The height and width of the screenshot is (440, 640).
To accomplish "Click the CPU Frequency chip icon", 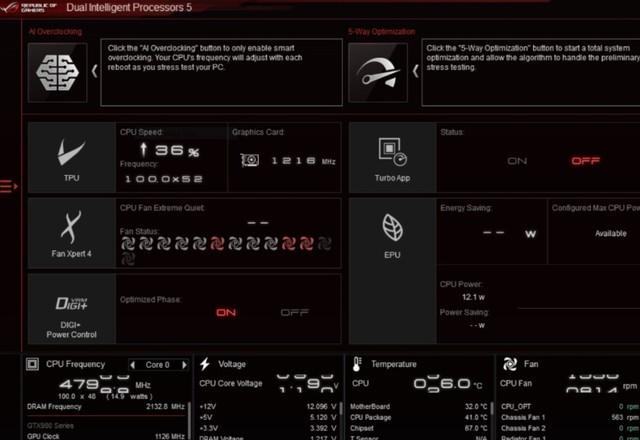I will (32, 364).
